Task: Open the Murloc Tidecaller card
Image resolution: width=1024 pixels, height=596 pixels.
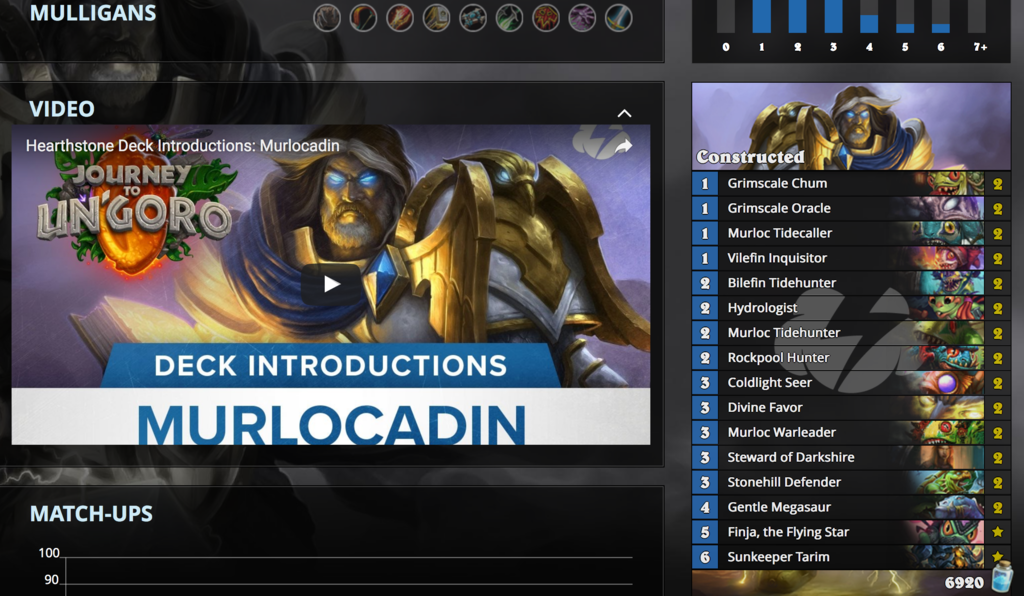Action: coord(851,233)
